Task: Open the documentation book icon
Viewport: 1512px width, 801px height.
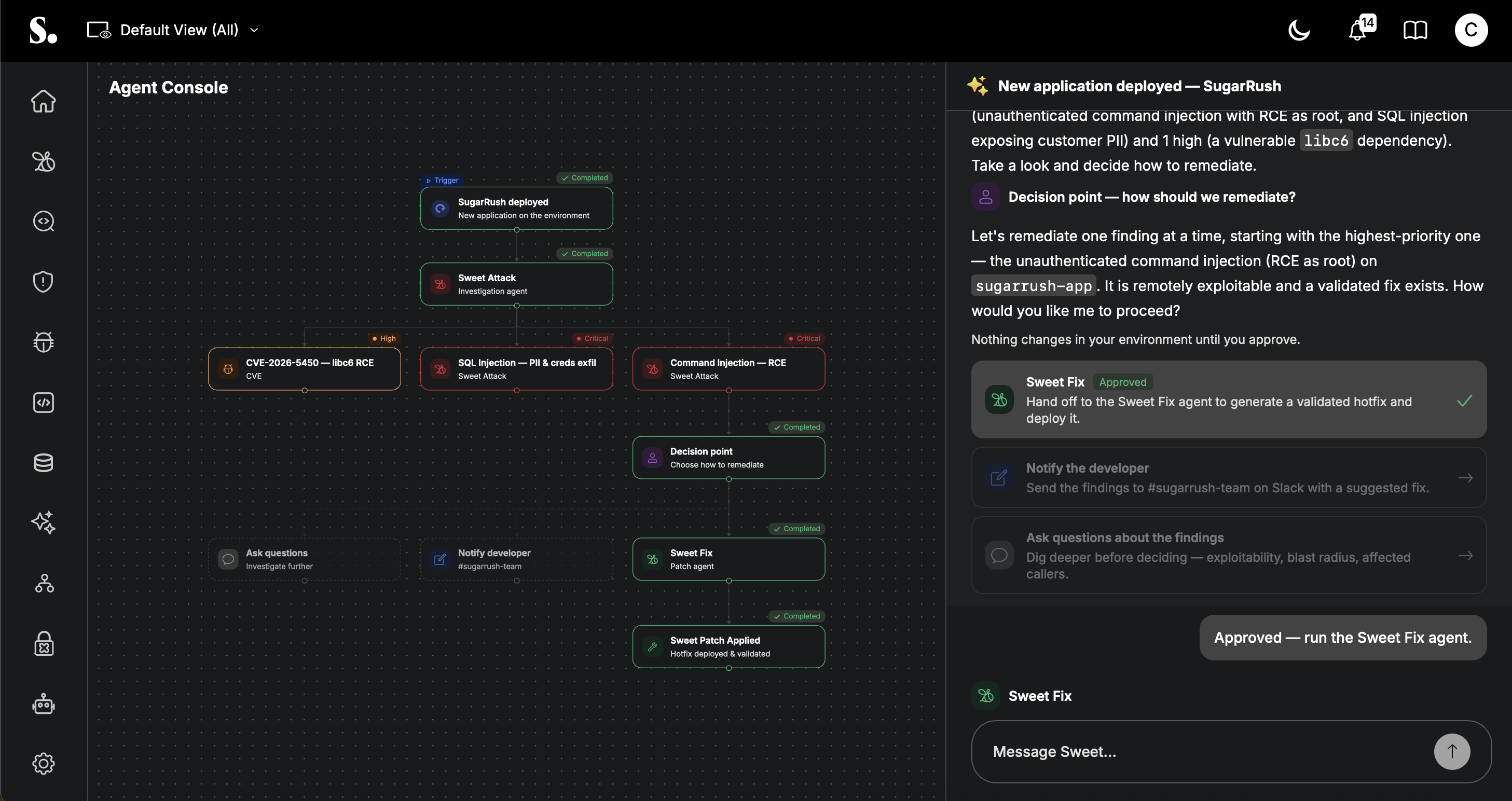Action: (1415, 30)
